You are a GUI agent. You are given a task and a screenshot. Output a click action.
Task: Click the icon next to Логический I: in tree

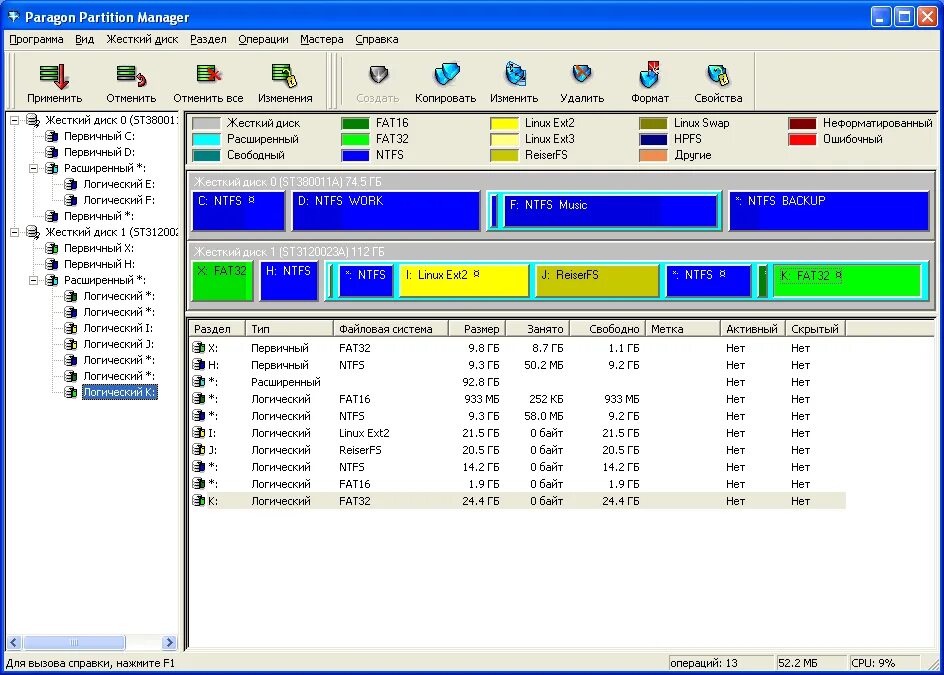(x=70, y=328)
